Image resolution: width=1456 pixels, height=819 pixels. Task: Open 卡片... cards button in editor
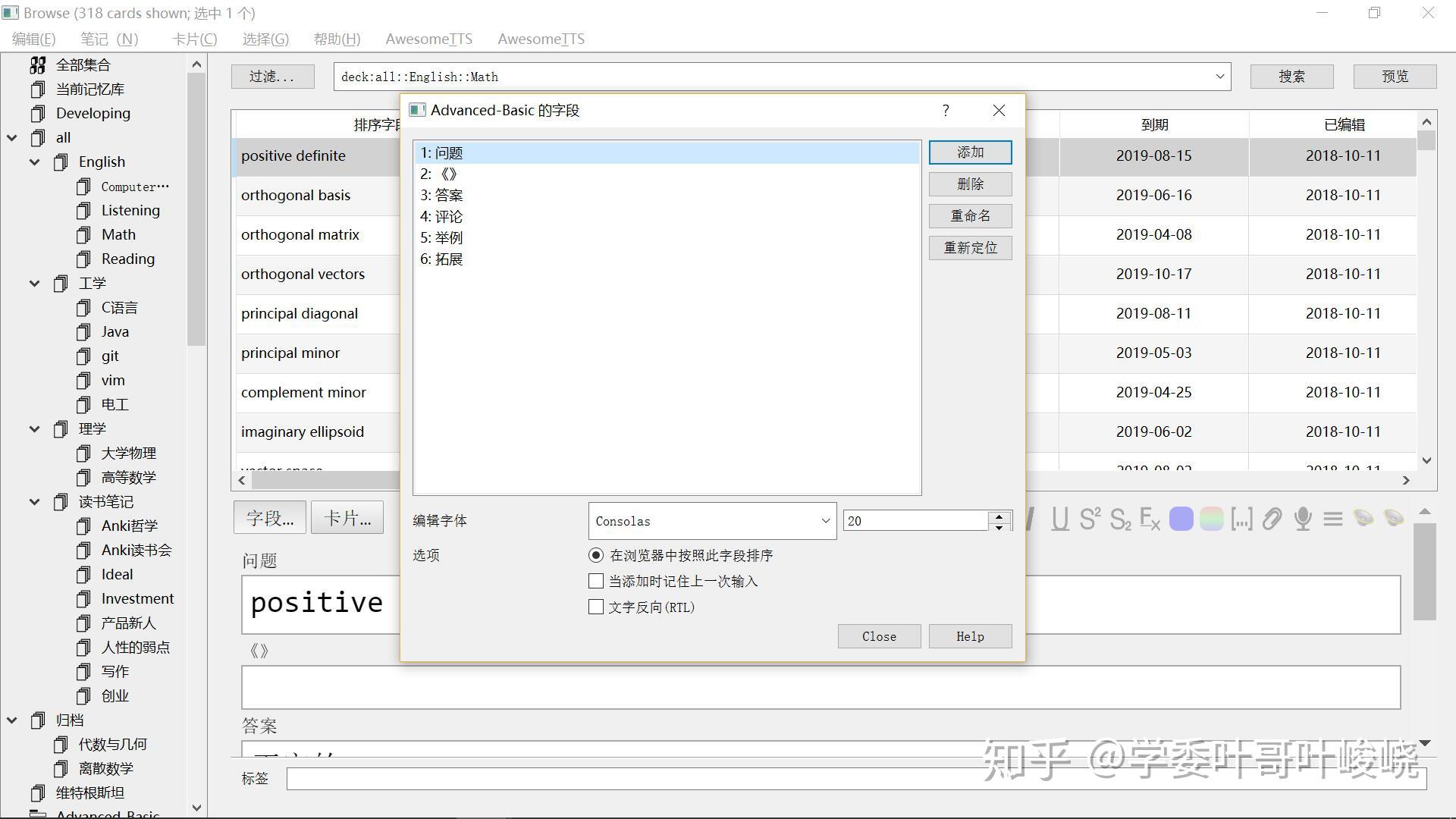click(x=347, y=518)
